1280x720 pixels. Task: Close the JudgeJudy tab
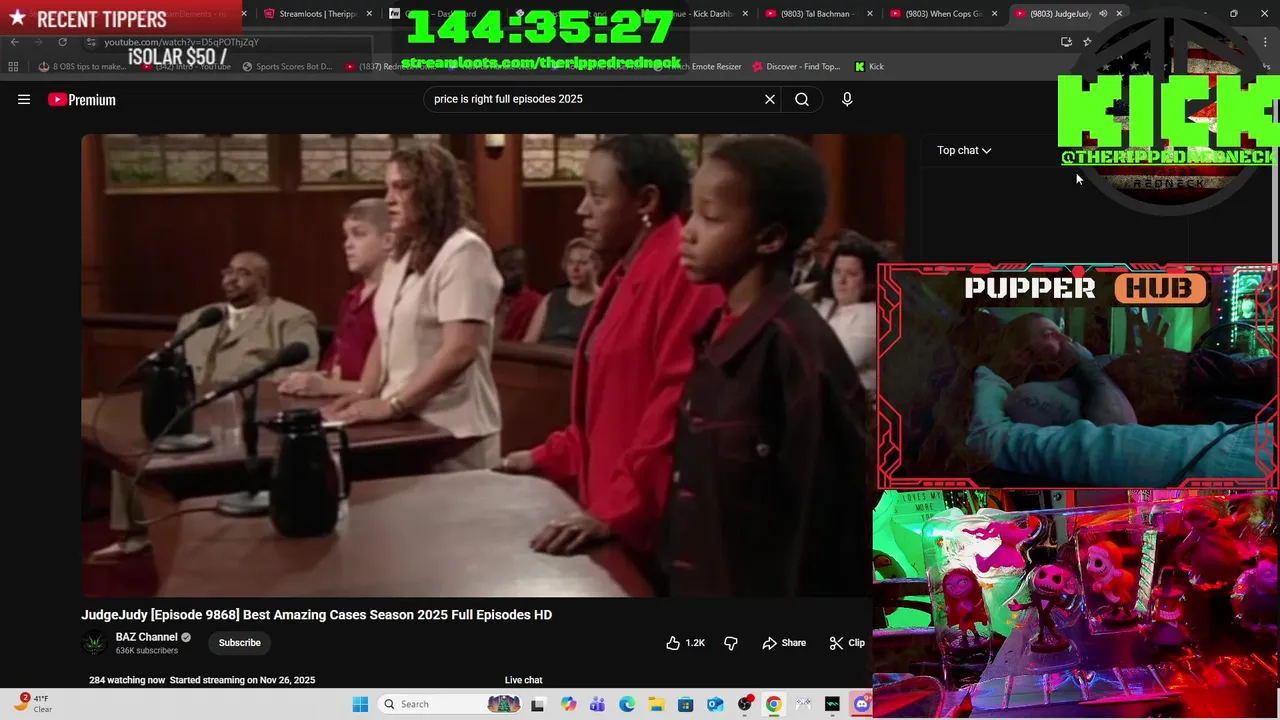tap(1119, 13)
